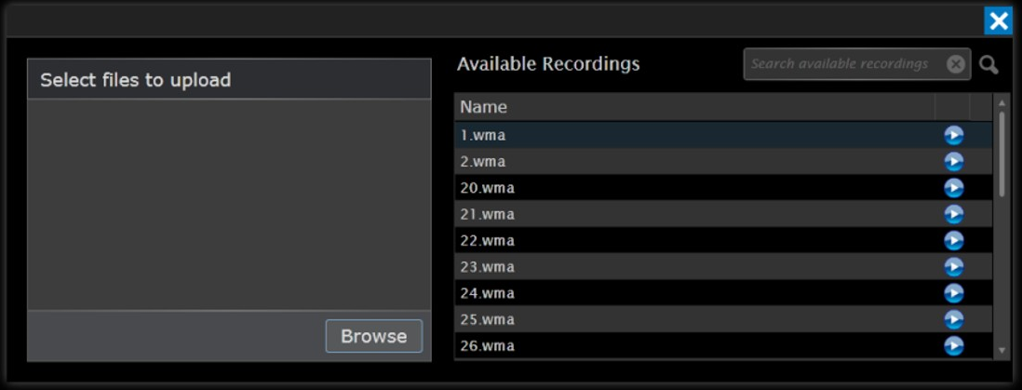
Task: Play the 24.wma recording
Action: click(954, 293)
